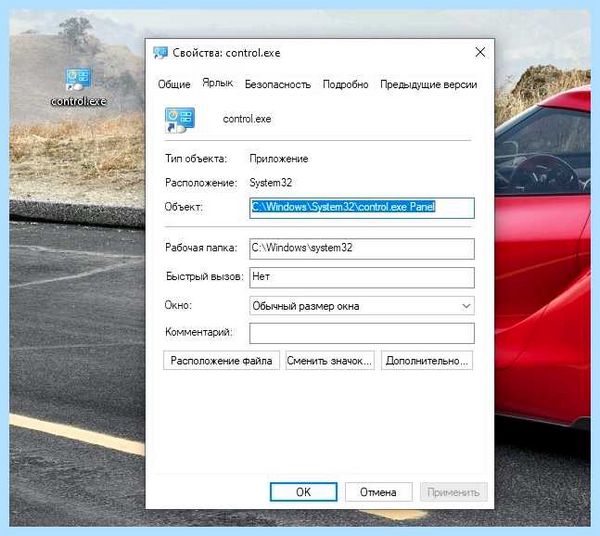Click the Приложение object type value

click(x=279, y=159)
